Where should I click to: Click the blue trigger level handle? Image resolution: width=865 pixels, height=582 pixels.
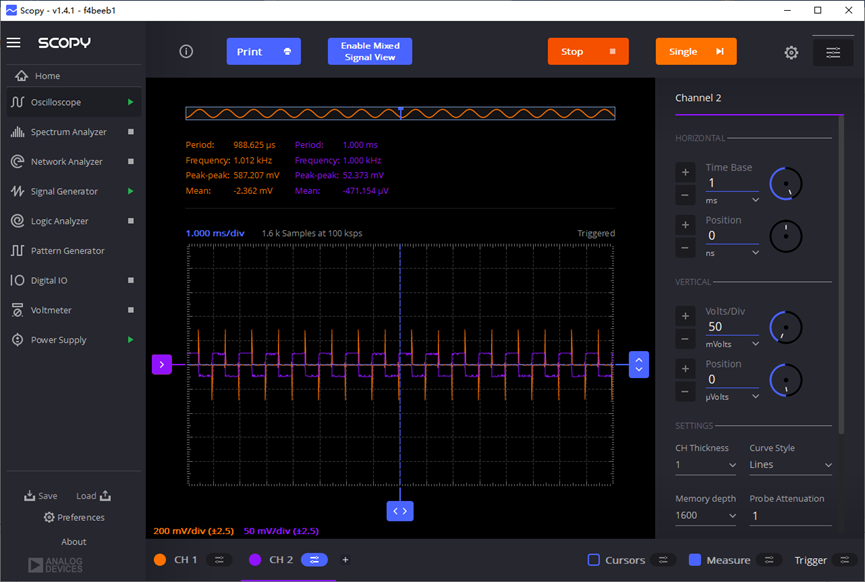tap(639, 365)
